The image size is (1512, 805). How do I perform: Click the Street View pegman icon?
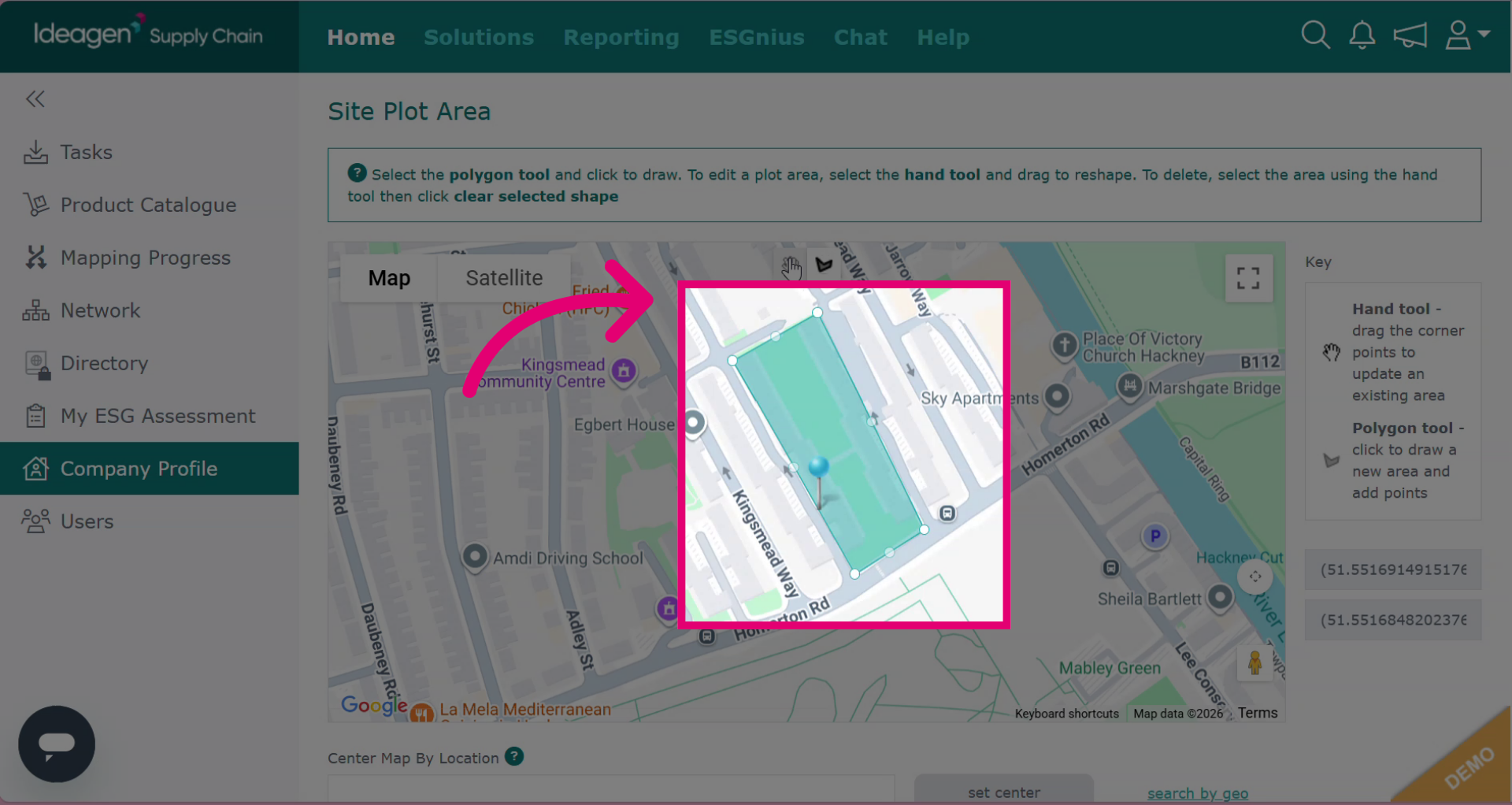tap(1255, 662)
